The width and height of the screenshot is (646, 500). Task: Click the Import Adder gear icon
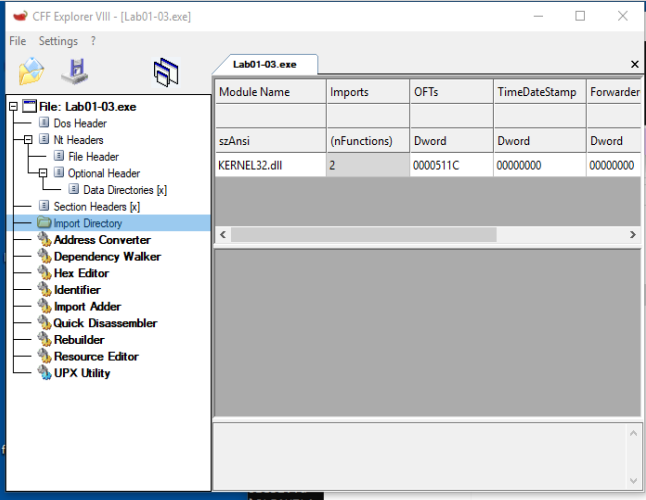pos(44,306)
